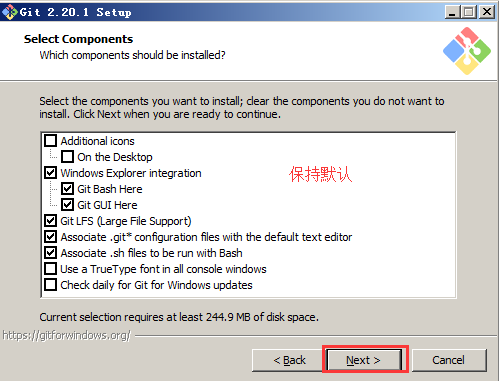This screenshot has width=499, height=381.
Task: Enable daily Git for Windows update check
Action: click(51, 285)
